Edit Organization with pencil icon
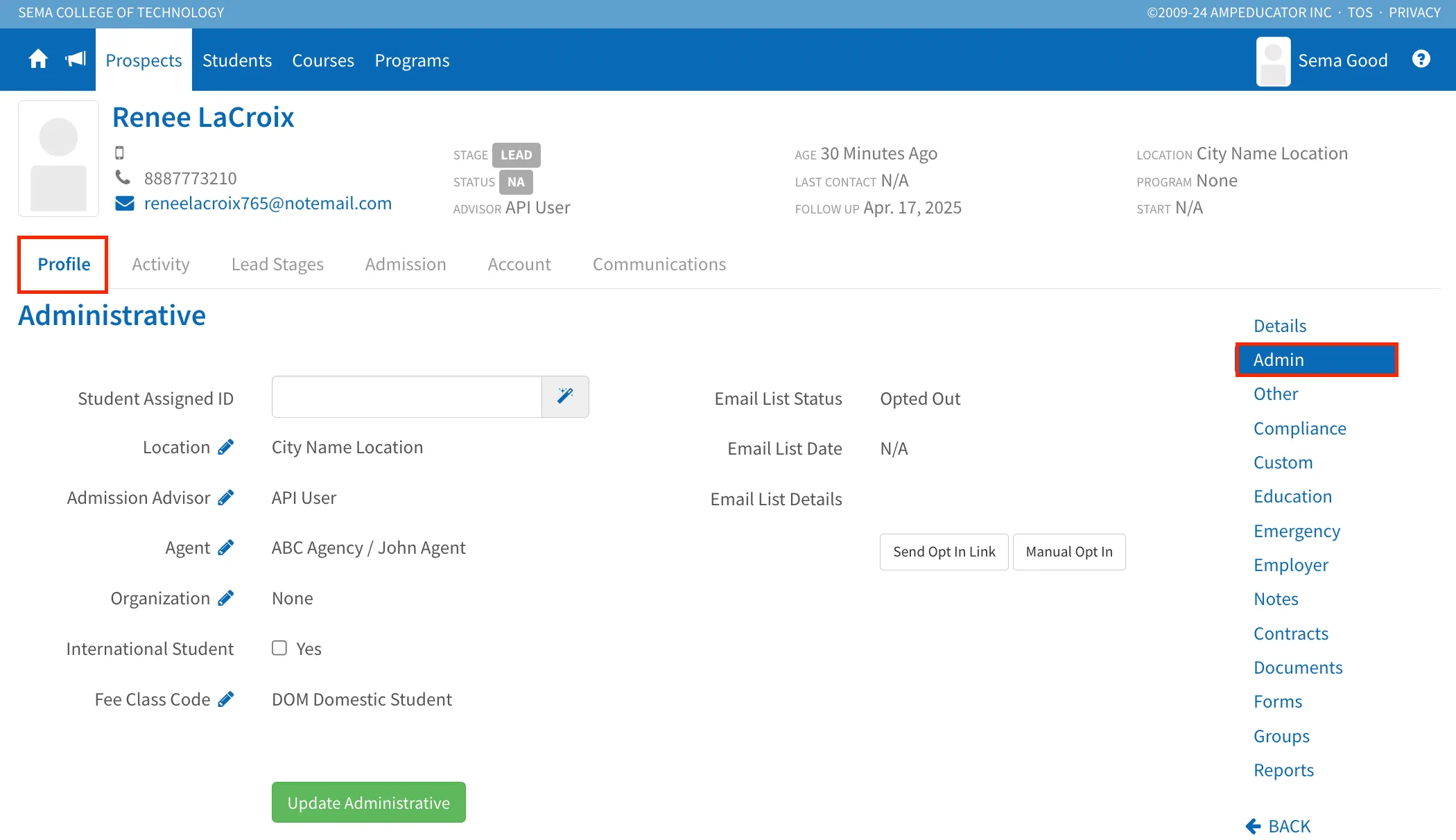1456x840 pixels. [x=225, y=598]
